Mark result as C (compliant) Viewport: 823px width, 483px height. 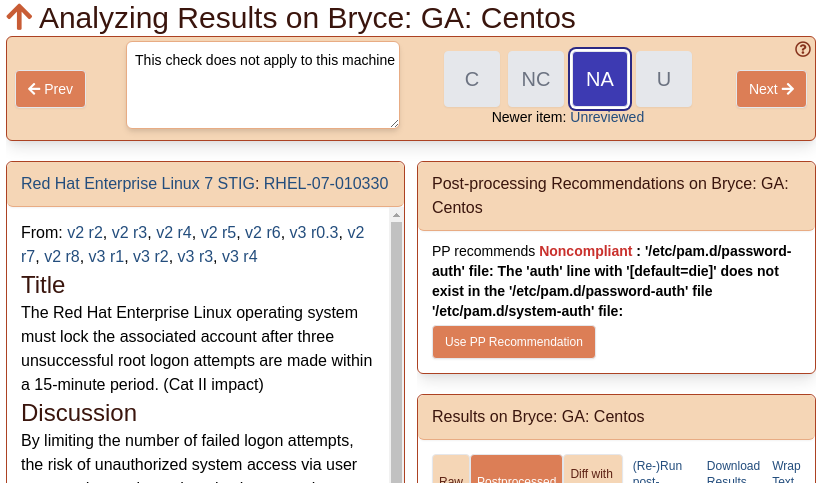pos(472,79)
